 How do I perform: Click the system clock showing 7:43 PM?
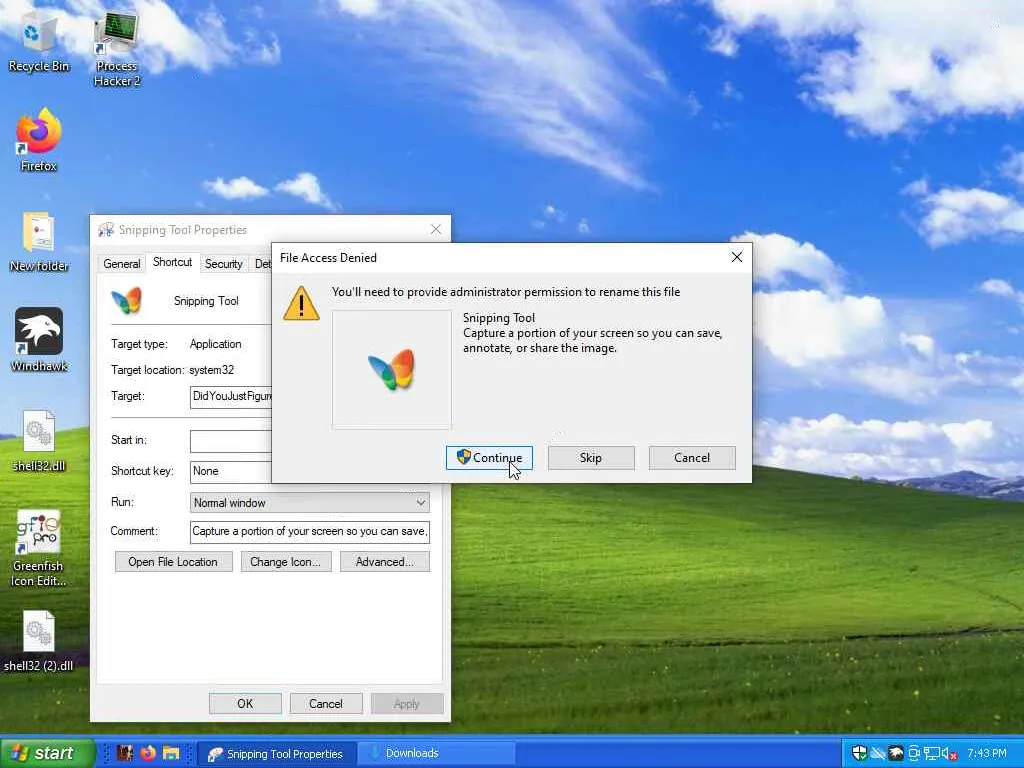pos(987,754)
